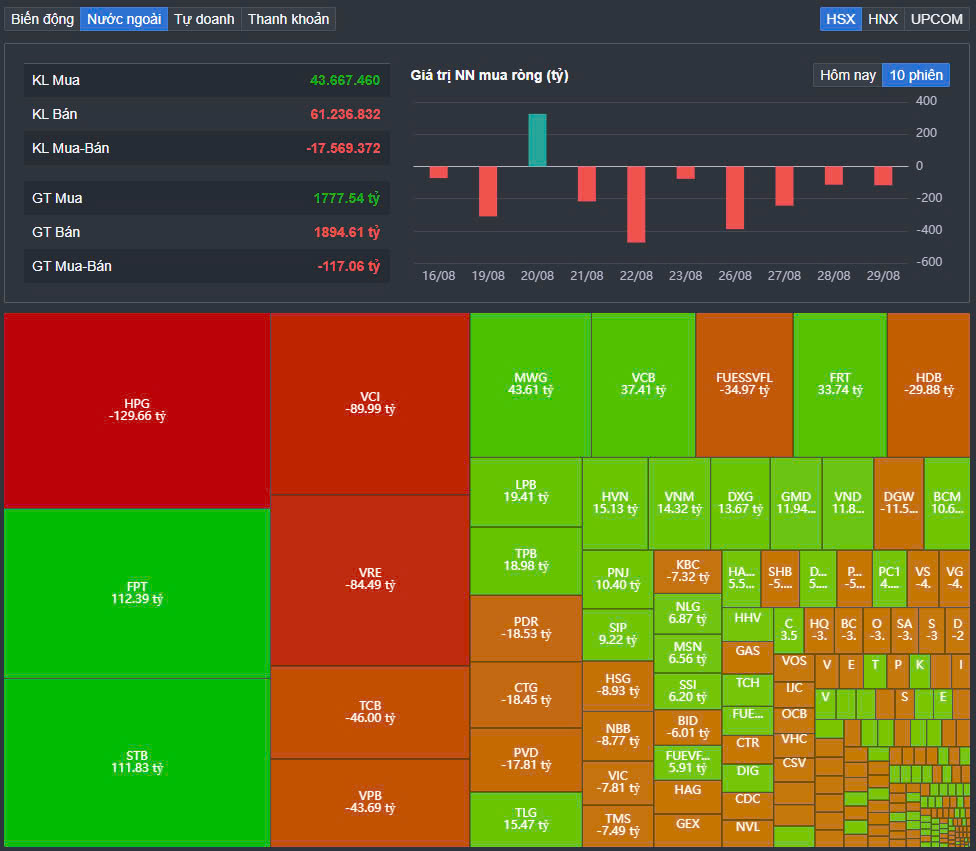Click the red 22/08 net-sell bar
This screenshot has height=851, width=976.
636,204
